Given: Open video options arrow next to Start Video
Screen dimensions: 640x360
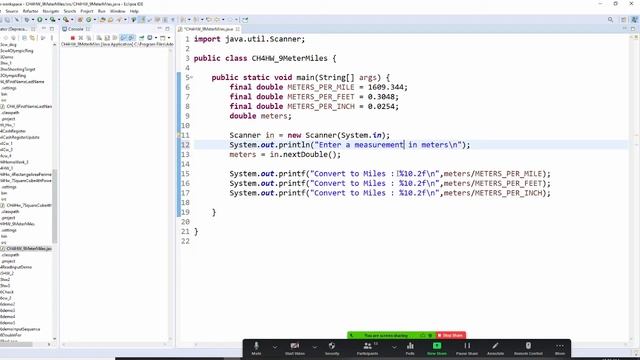Looking at the screenshot, I should click(x=314, y=347).
